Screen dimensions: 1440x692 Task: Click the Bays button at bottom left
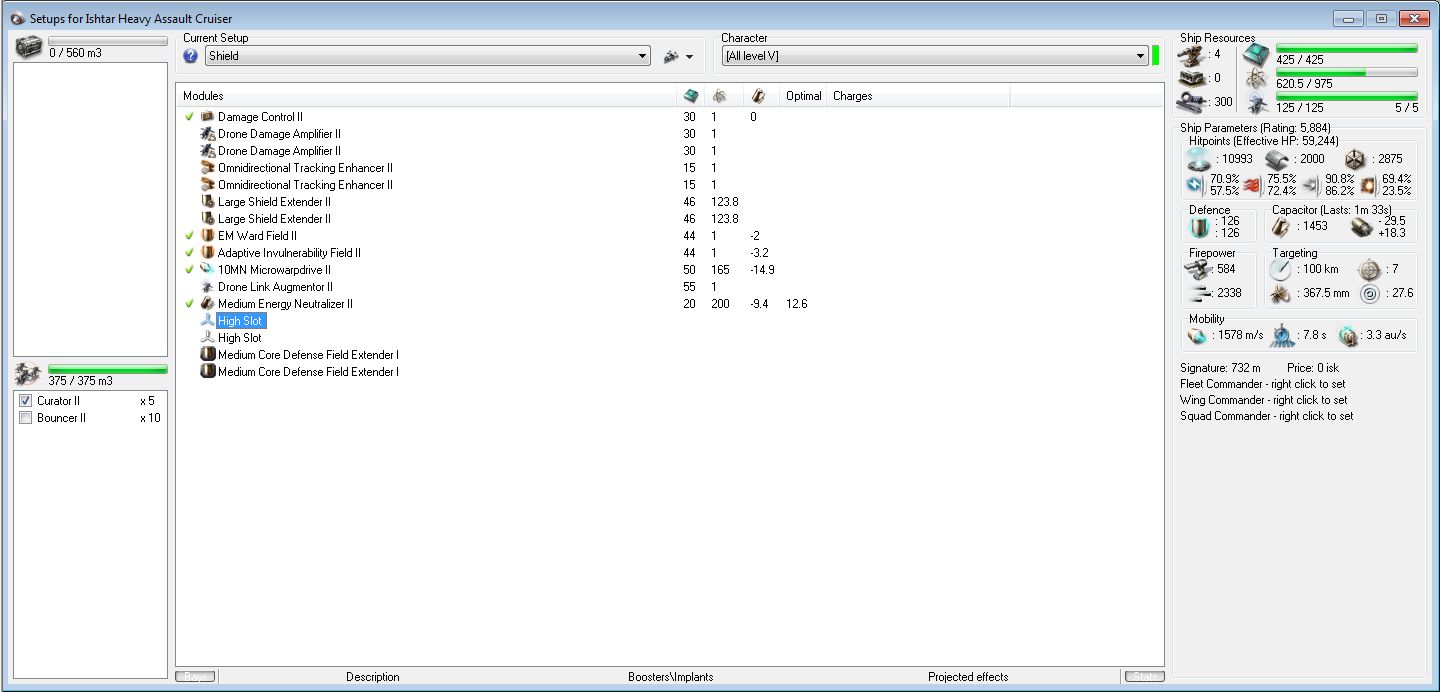point(195,677)
